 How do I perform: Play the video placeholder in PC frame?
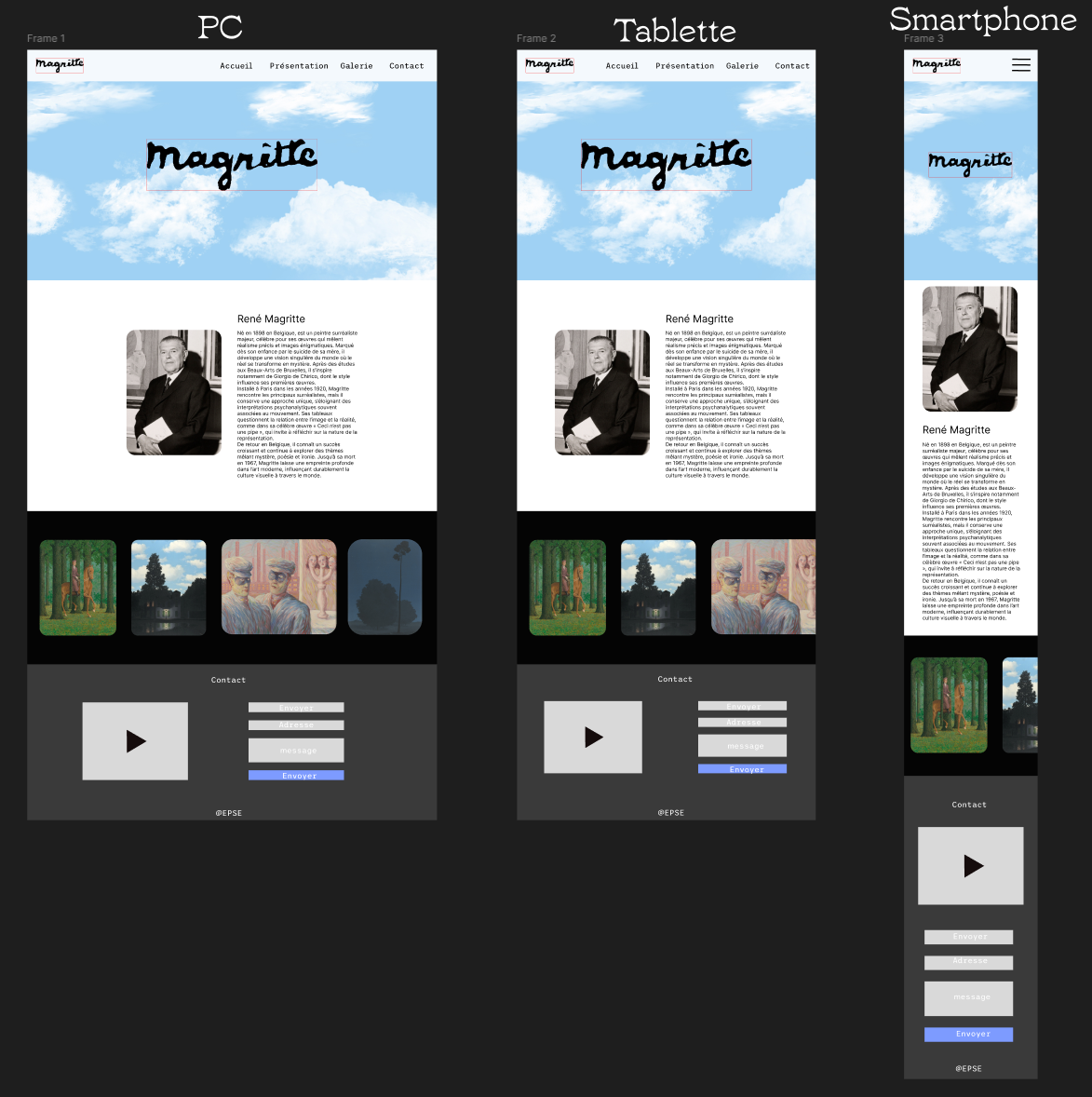coord(135,741)
